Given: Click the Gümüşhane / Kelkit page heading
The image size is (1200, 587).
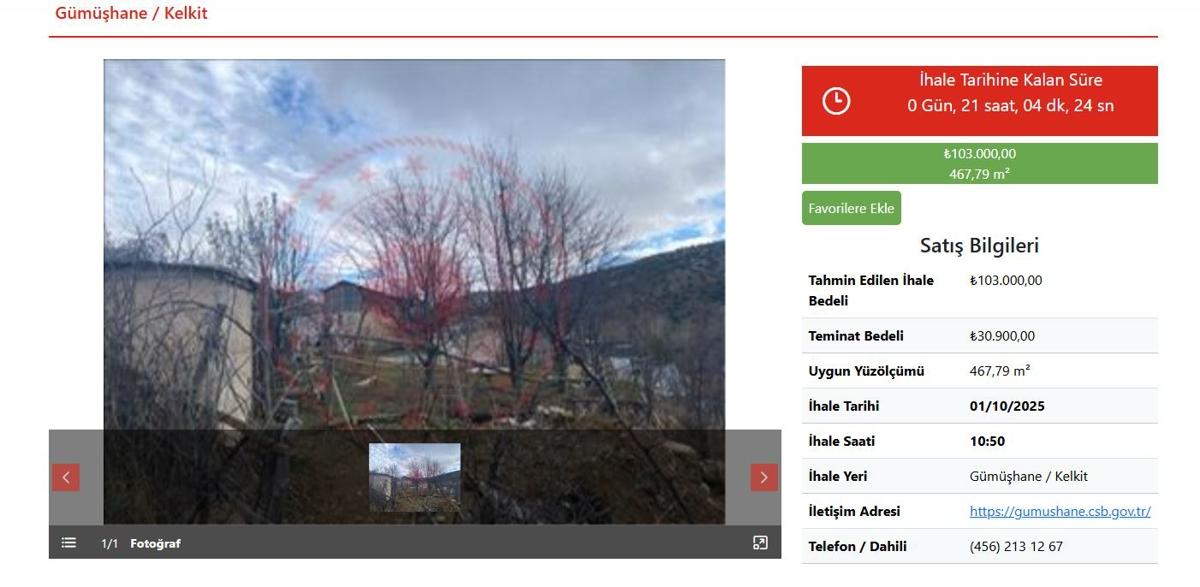Looking at the screenshot, I should point(131,14).
